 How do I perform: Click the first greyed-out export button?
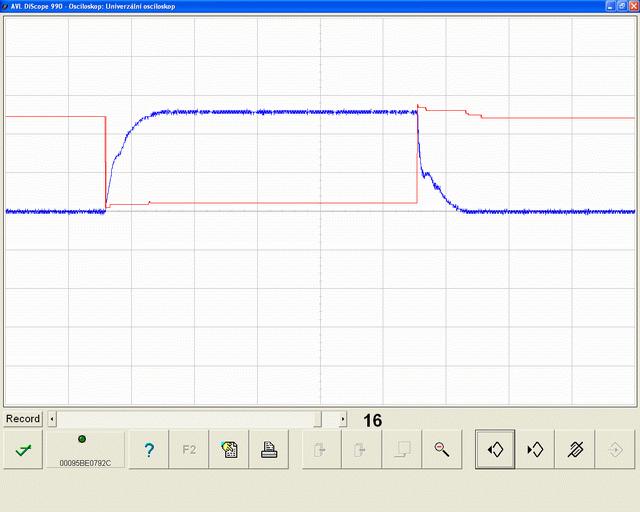click(322, 450)
